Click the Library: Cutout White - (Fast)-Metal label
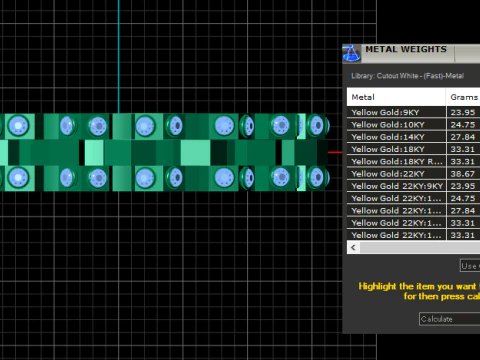The width and height of the screenshot is (480, 360). click(x=407, y=76)
